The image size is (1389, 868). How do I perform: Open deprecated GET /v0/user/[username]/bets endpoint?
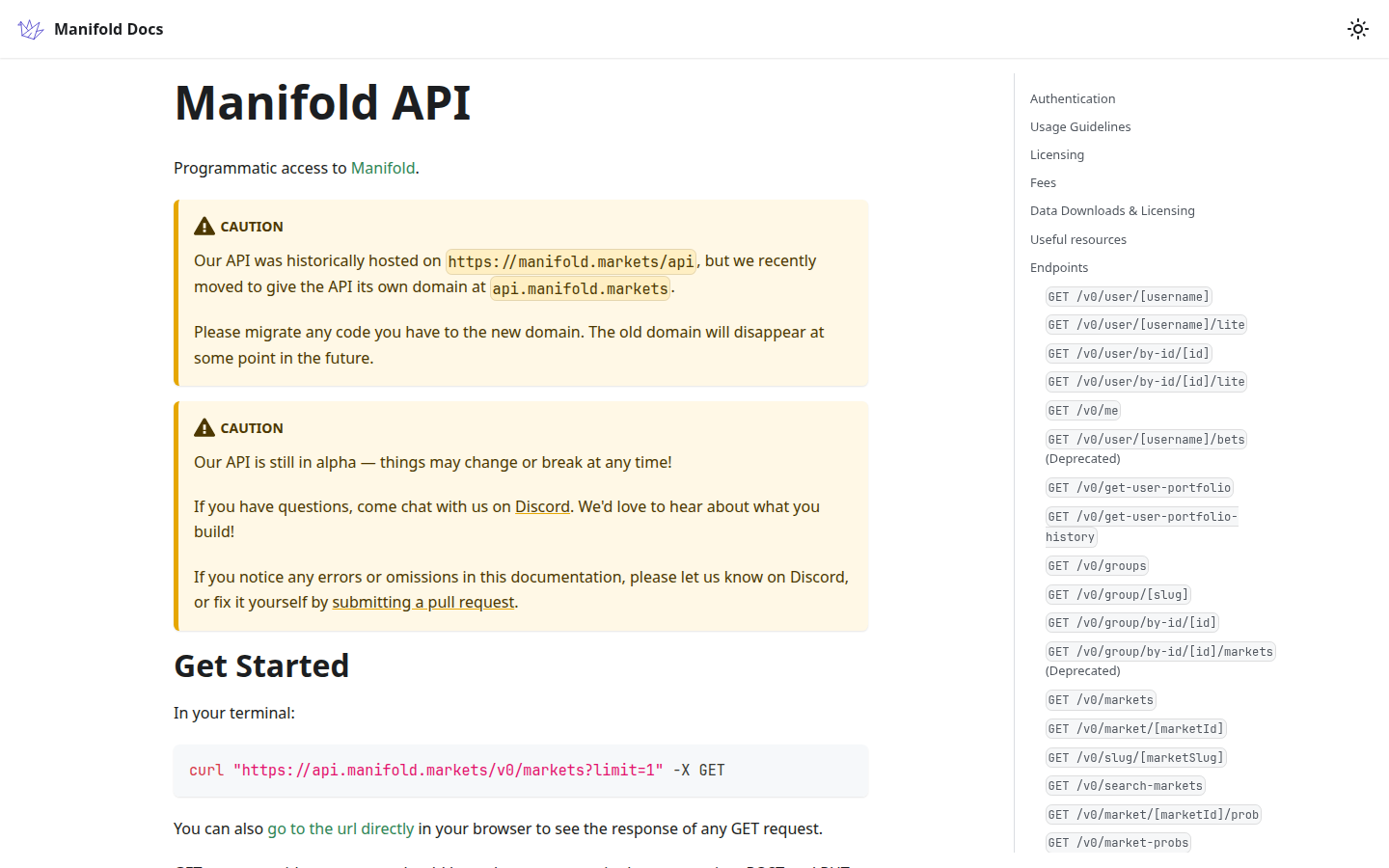[x=1146, y=448]
